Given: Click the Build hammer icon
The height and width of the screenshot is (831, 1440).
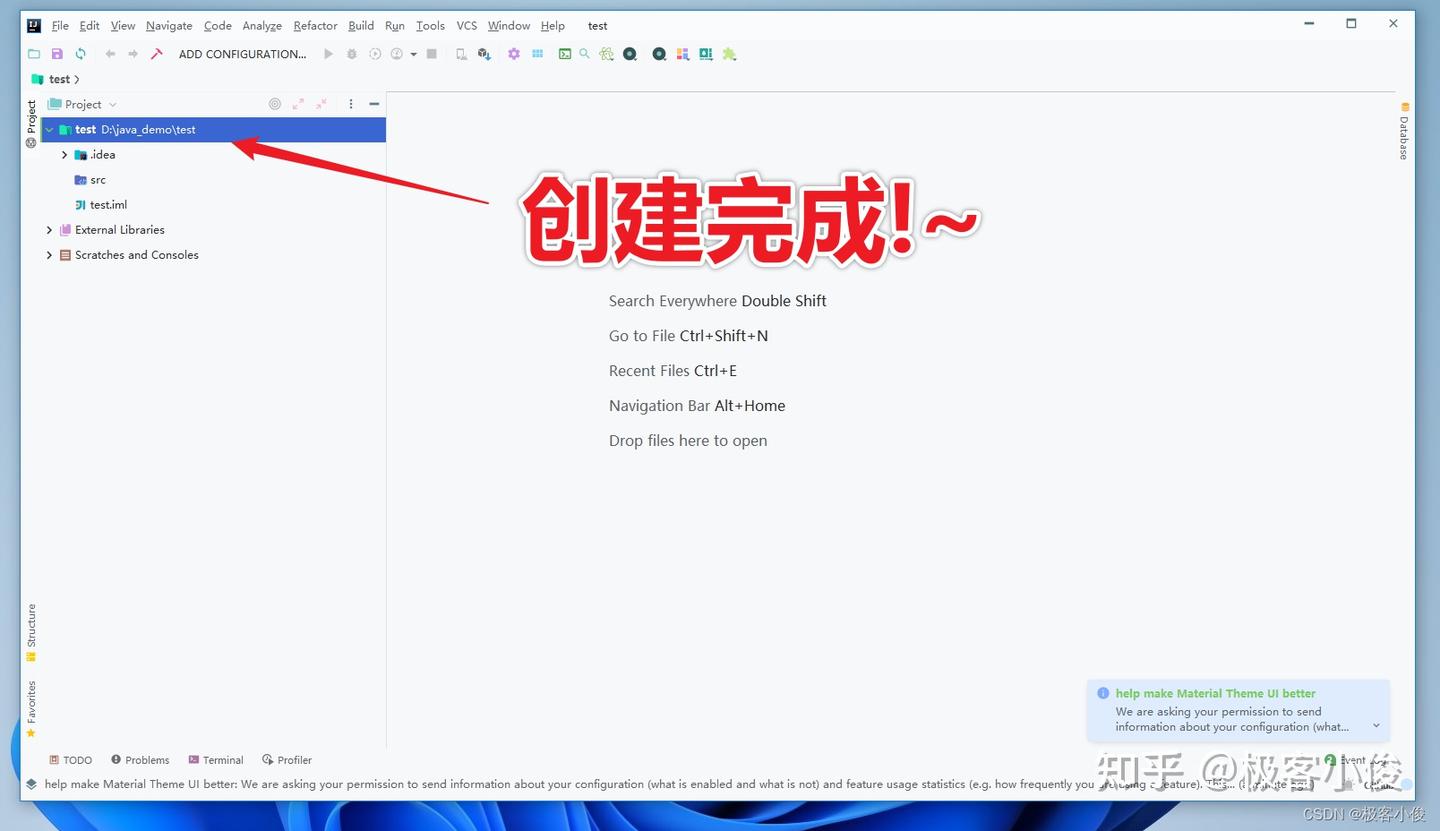Looking at the screenshot, I should tap(156, 54).
